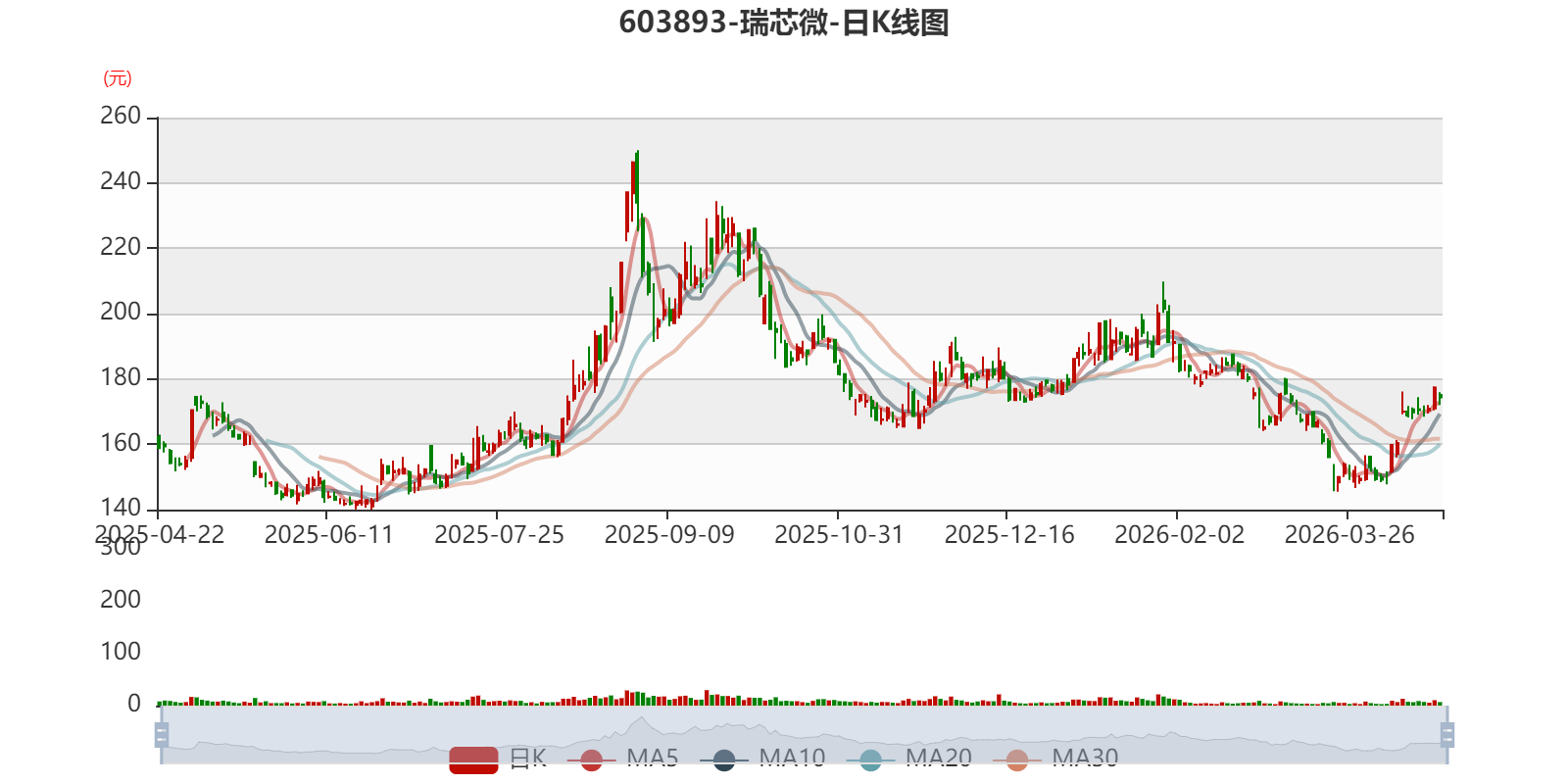The height and width of the screenshot is (784, 1568).
Task: Click the left handle of the zoom slider
Action: [x=162, y=734]
